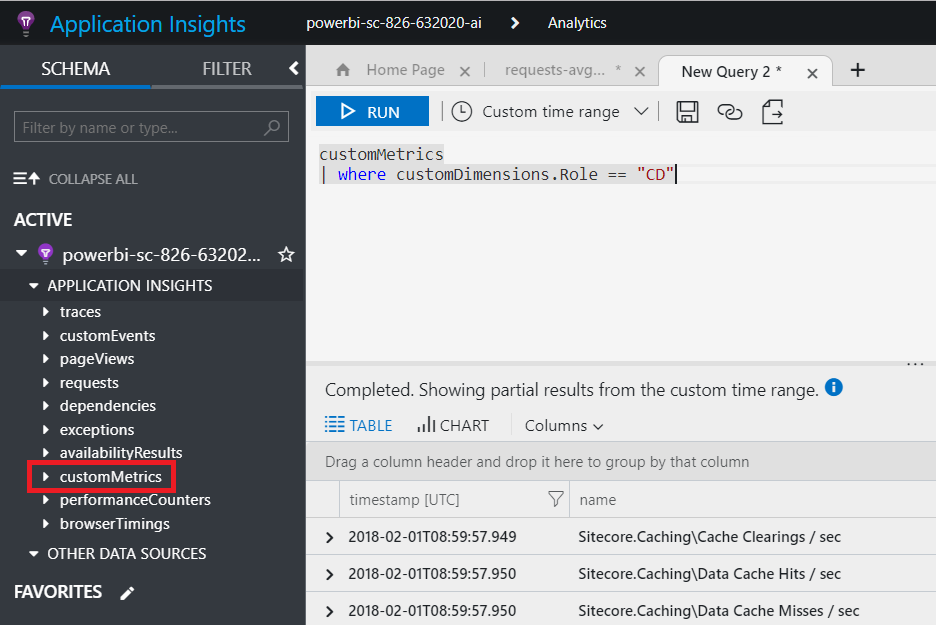Image resolution: width=936 pixels, height=625 pixels.
Task: Collapse the powerbi-sc-826-63202 resource node
Action: pyautogui.click(x=21, y=254)
